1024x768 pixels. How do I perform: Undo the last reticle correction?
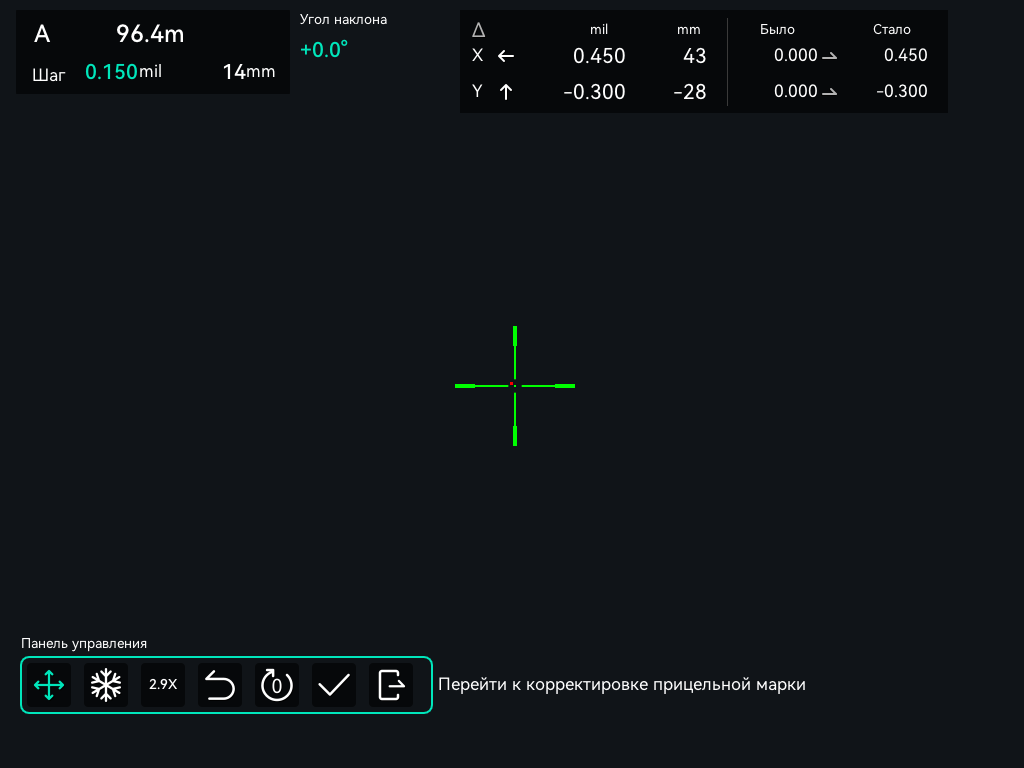click(220, 685)
